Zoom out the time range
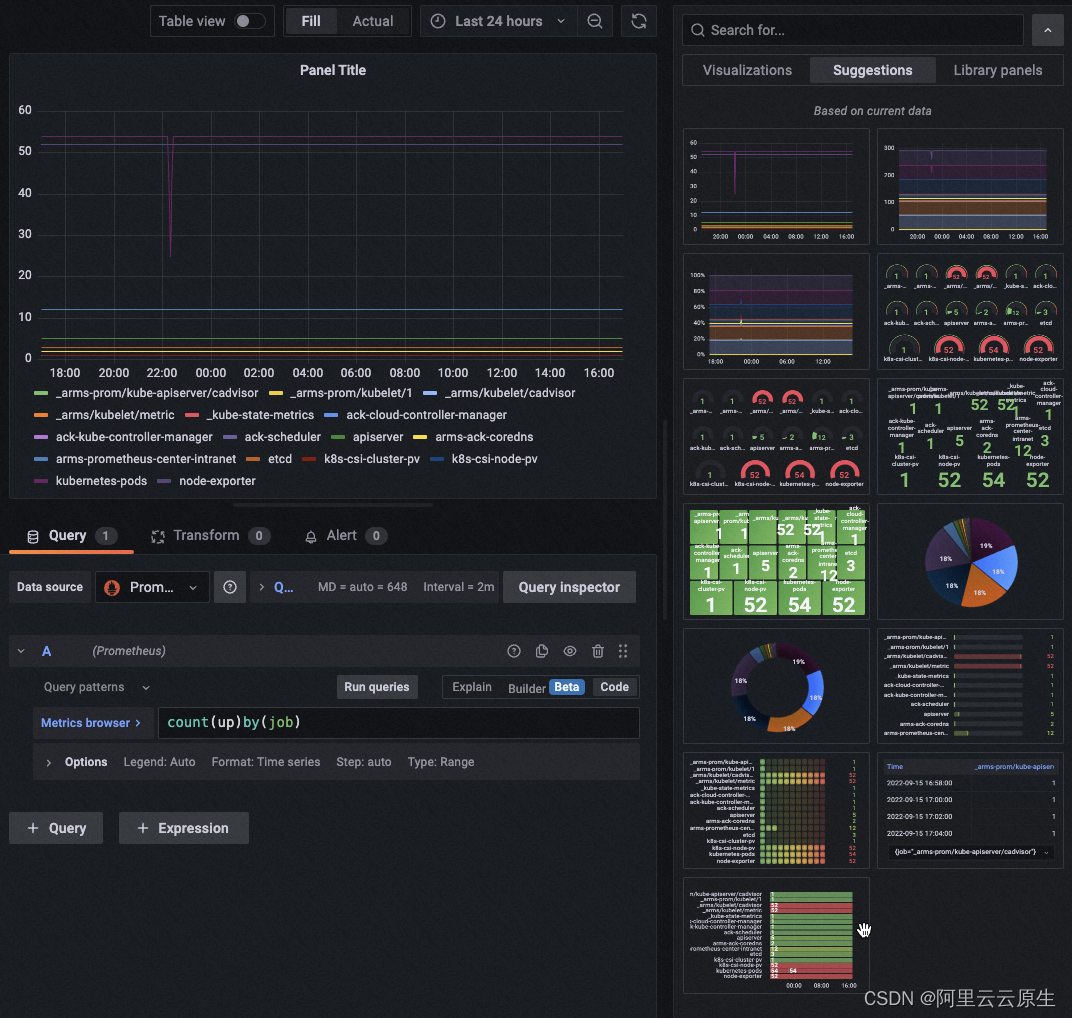1072x1018 pixels. [595, 21]
